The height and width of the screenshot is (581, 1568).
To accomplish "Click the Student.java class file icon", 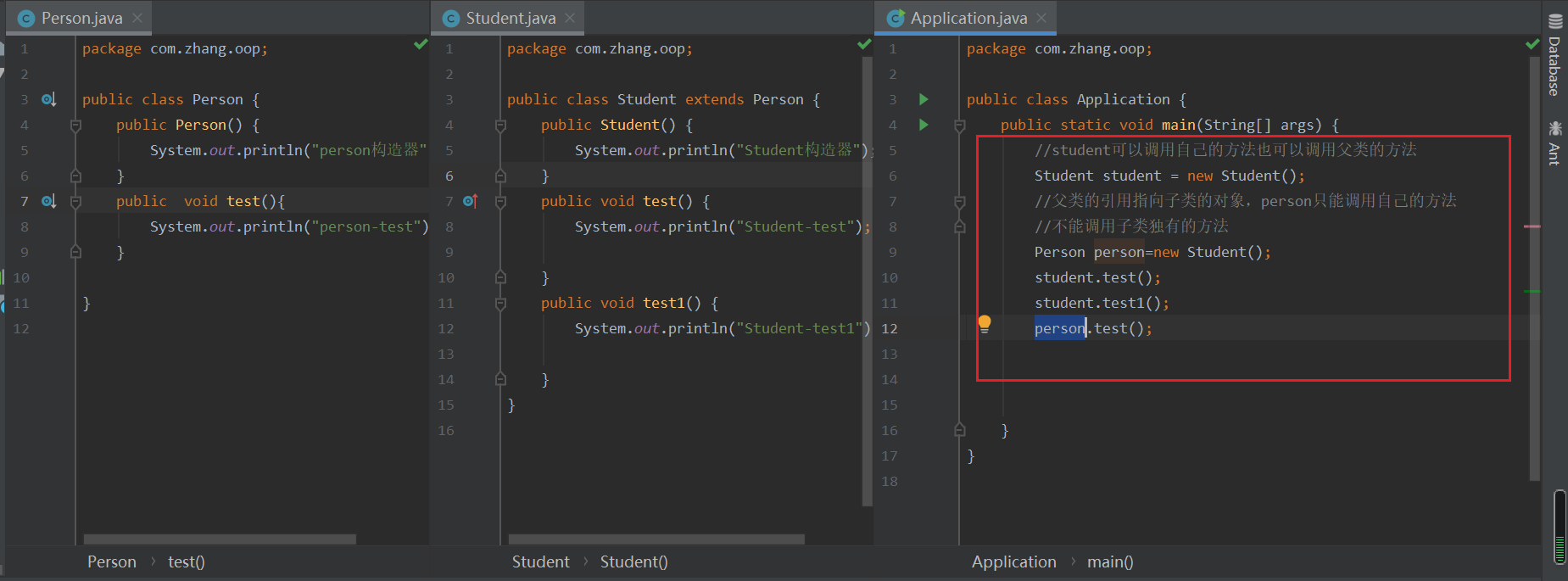I will coord(451,18).
